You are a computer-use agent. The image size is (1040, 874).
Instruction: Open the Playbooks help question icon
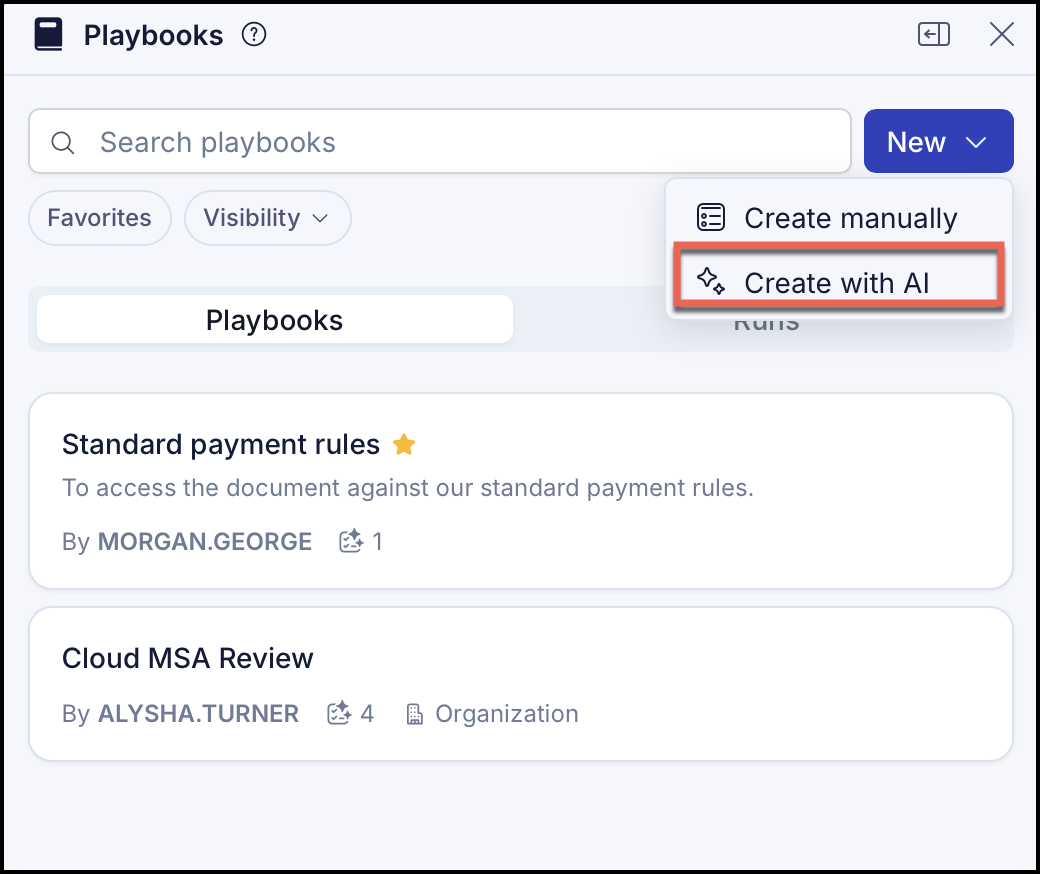pyautogui.click(x=253, y=34)
